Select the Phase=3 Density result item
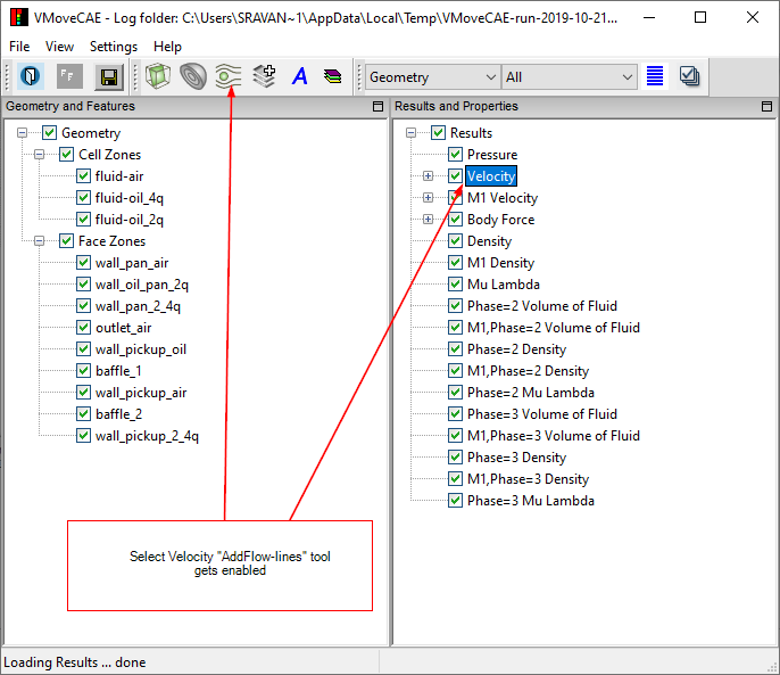 tap(516, 458)
